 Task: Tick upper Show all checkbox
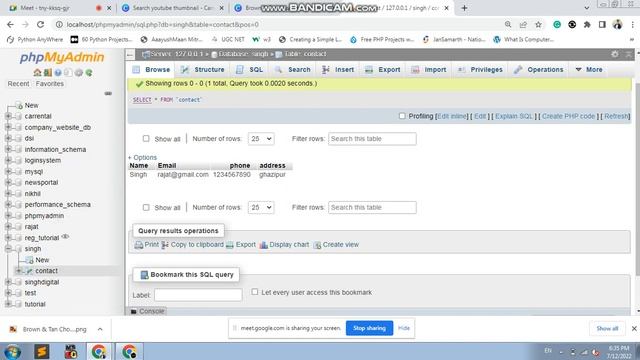[146, 138]
